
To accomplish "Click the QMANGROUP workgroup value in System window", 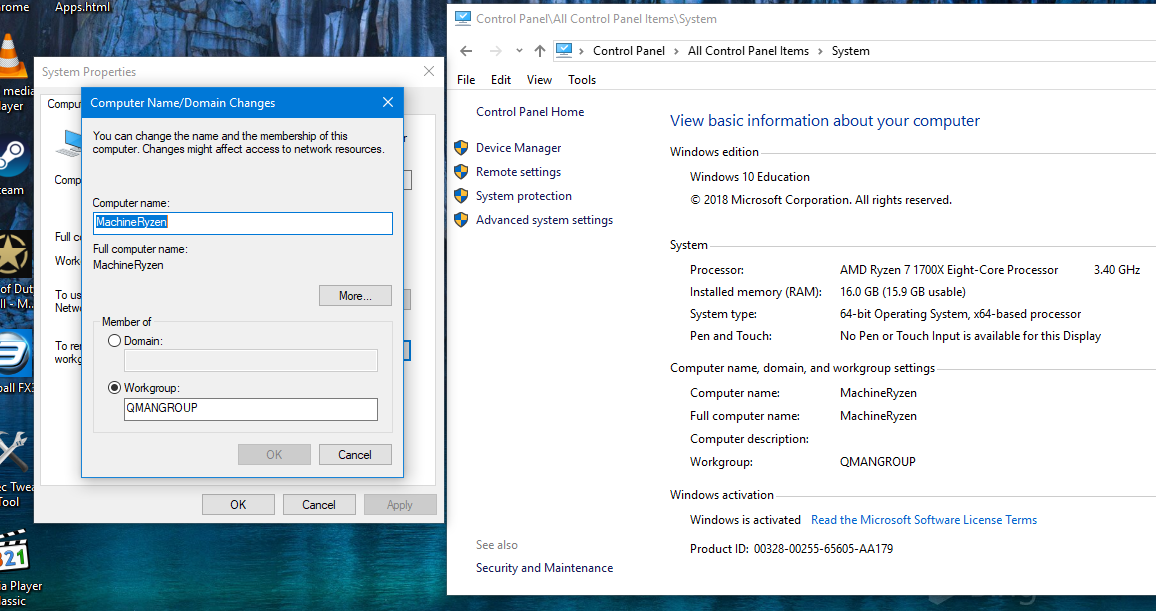I will tap(877, 461).
